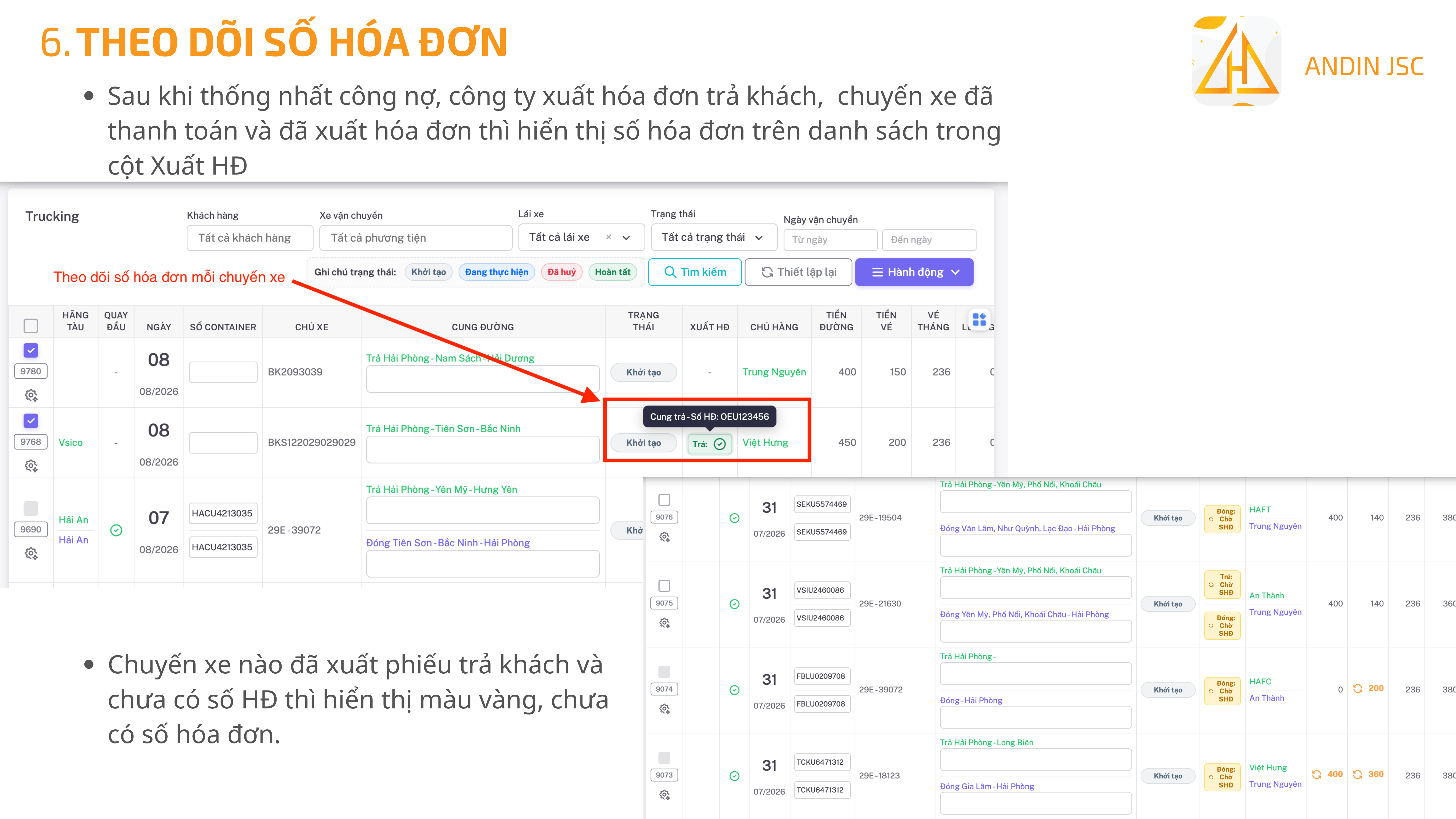Viewport: 1456px width, 819px height.
Task: Open the Việt Hưng link in row 9768
Action: (765, 443)
